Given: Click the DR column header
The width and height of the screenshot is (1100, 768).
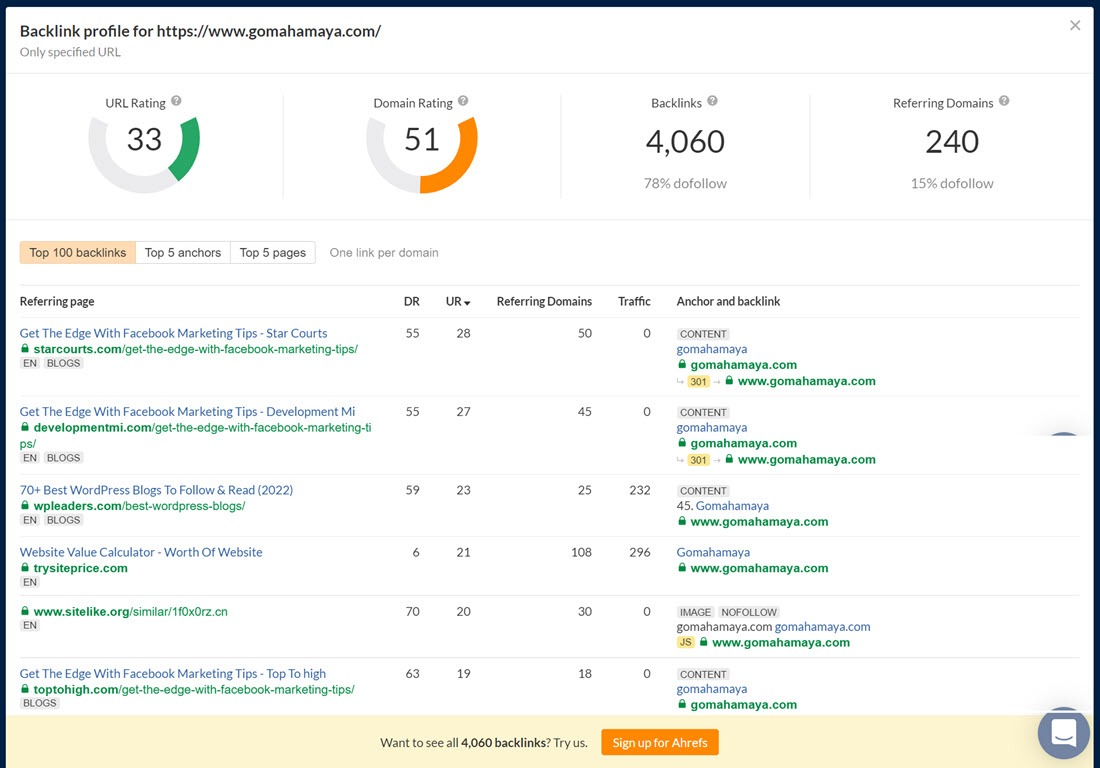Looking at the screenshot, I should (411, 302).
